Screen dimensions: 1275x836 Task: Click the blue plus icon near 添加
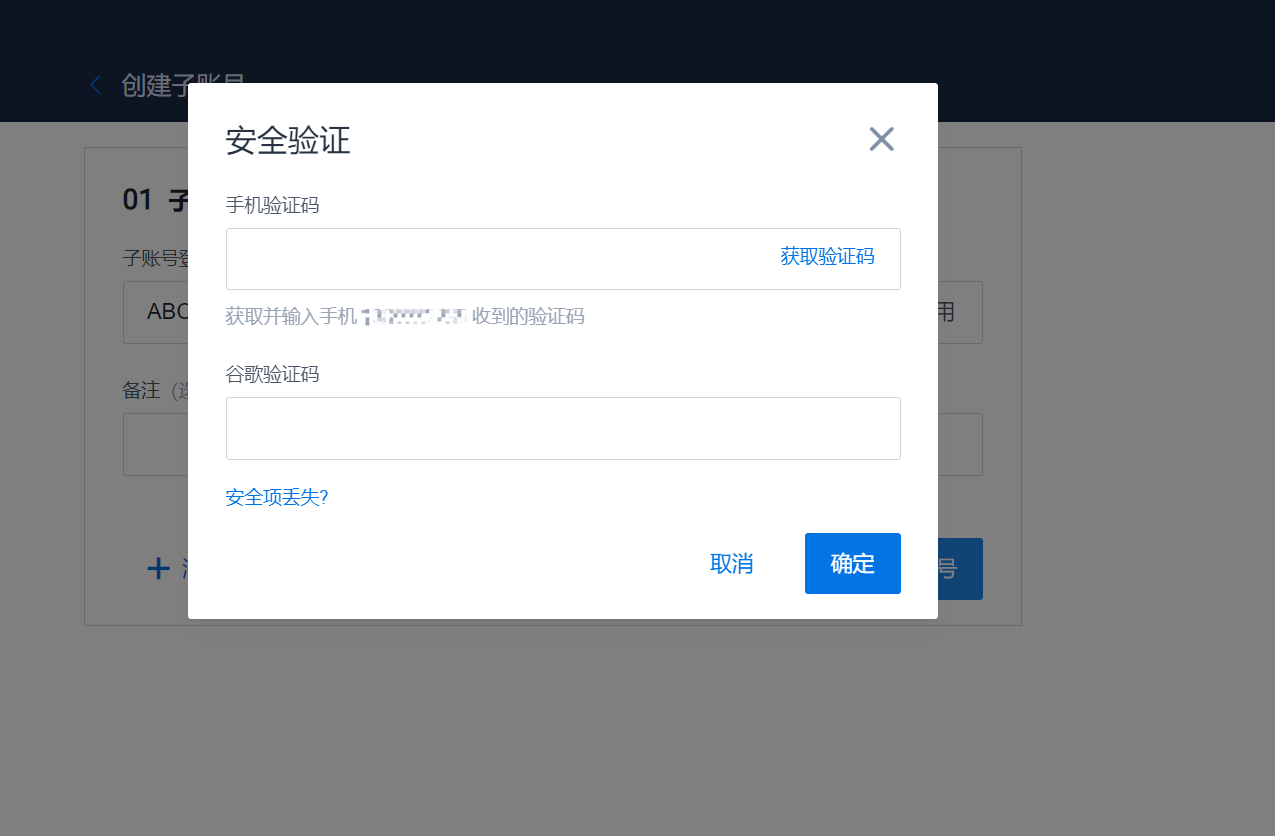[157, 568]
